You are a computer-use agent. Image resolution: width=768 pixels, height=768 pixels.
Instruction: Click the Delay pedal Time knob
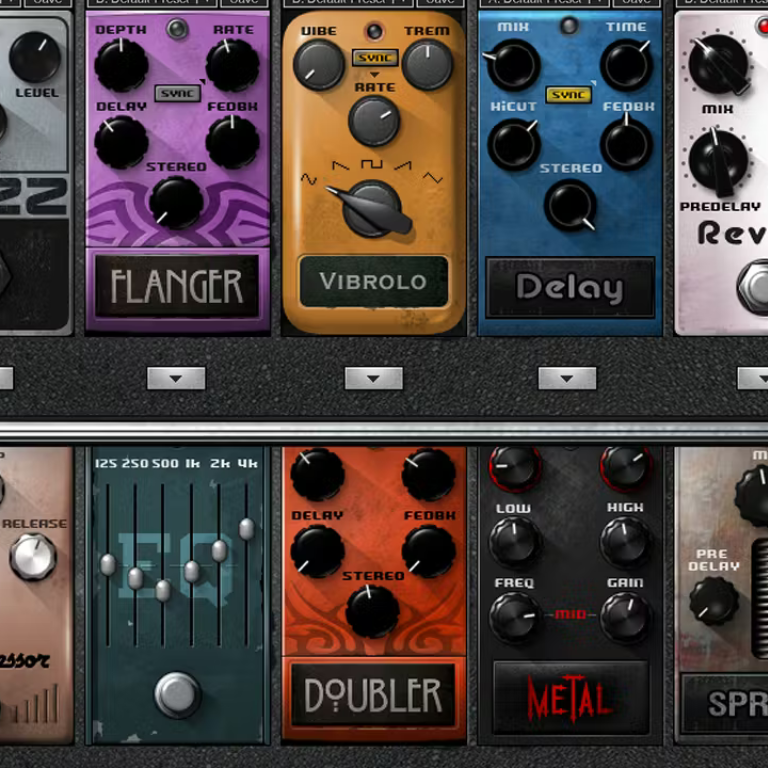[x=627, y=65]
